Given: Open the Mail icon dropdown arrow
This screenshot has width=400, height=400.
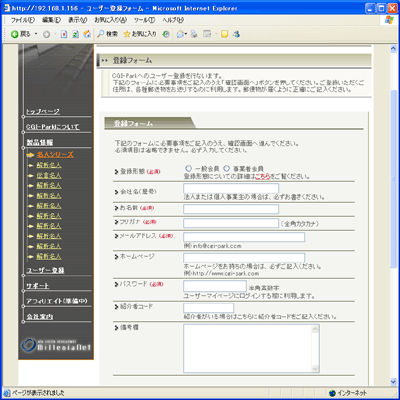Looking at the screenshot, I should tap(186, 34).
